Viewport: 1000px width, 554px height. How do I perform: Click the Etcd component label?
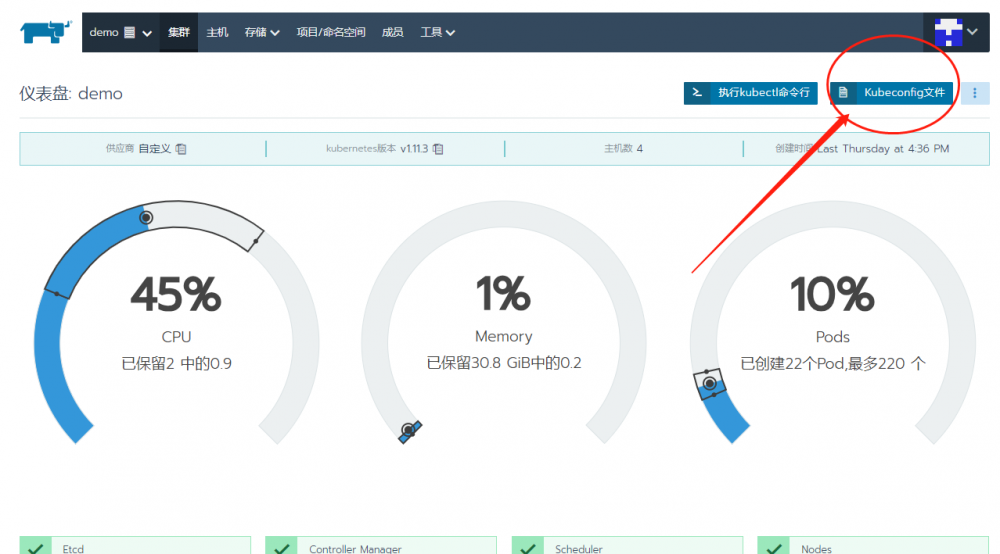click(73, 549)
